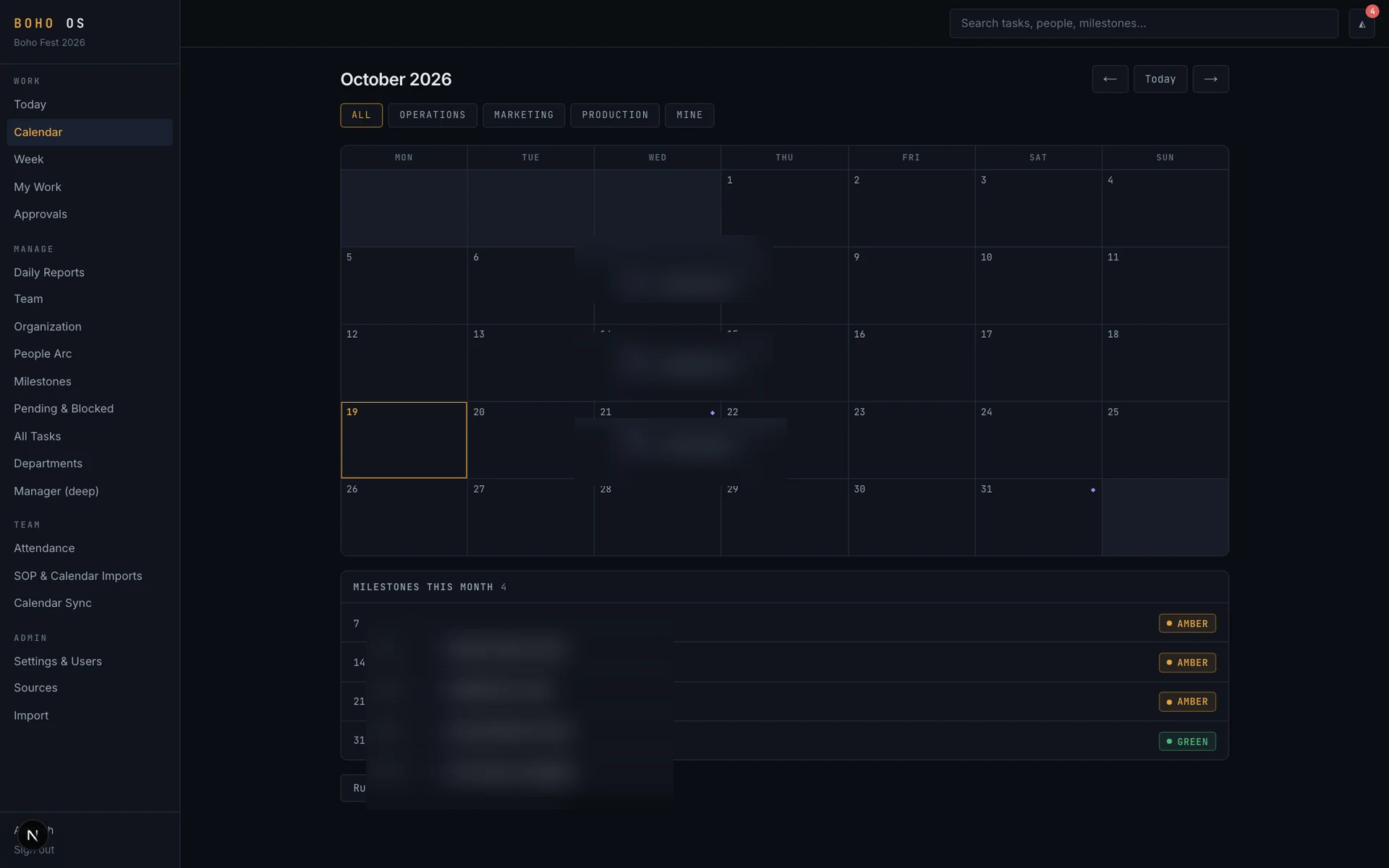Image resolution: width=1389 pixels, height=868 pixels.
Task: Open Import admin page
Action: click(90, 715)
